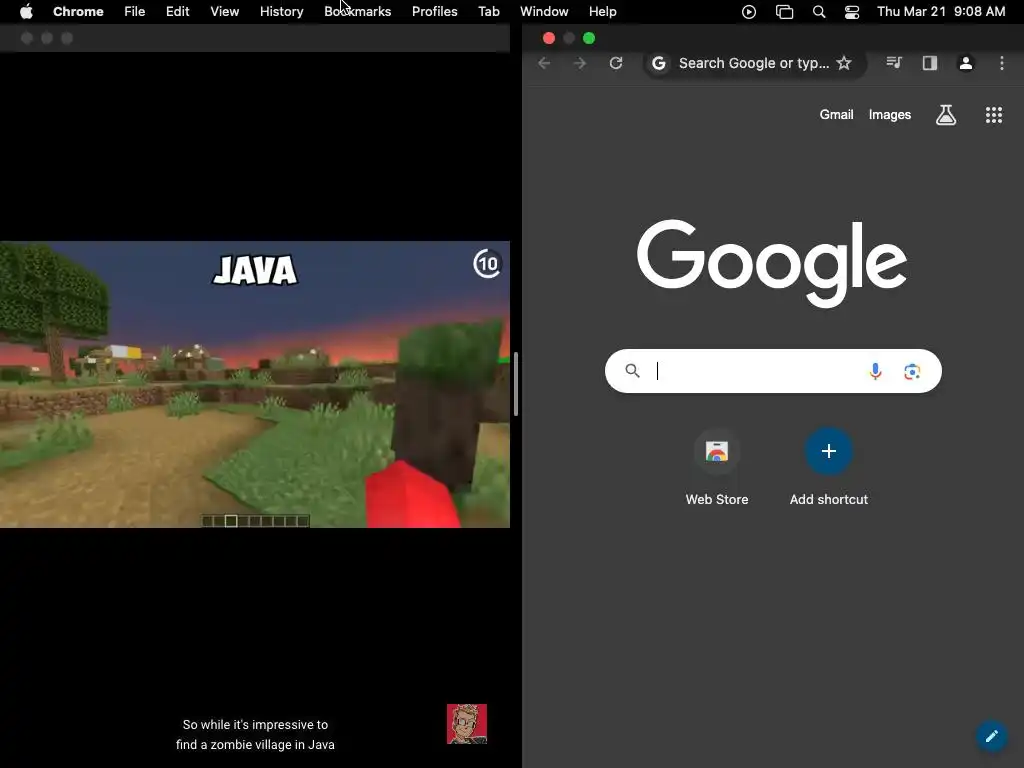This screenshot has height=768, width=1024.
Task: Open the Profiles menu
Action: click(x=434, y=11)
